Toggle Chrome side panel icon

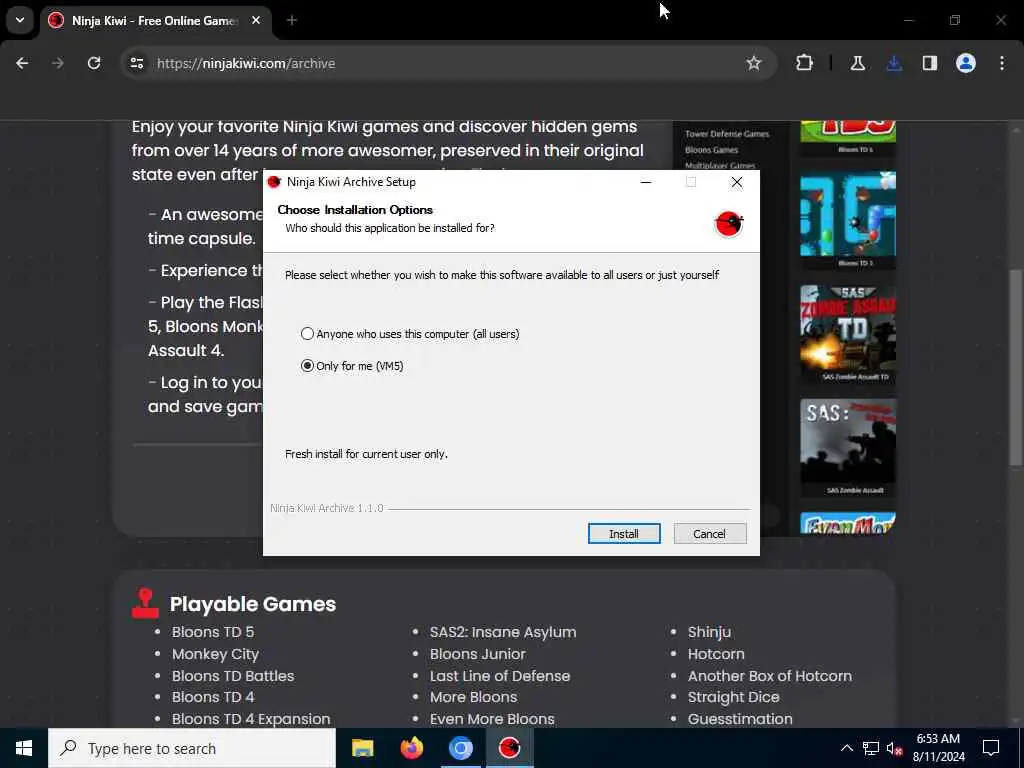(x=929, y=63)
